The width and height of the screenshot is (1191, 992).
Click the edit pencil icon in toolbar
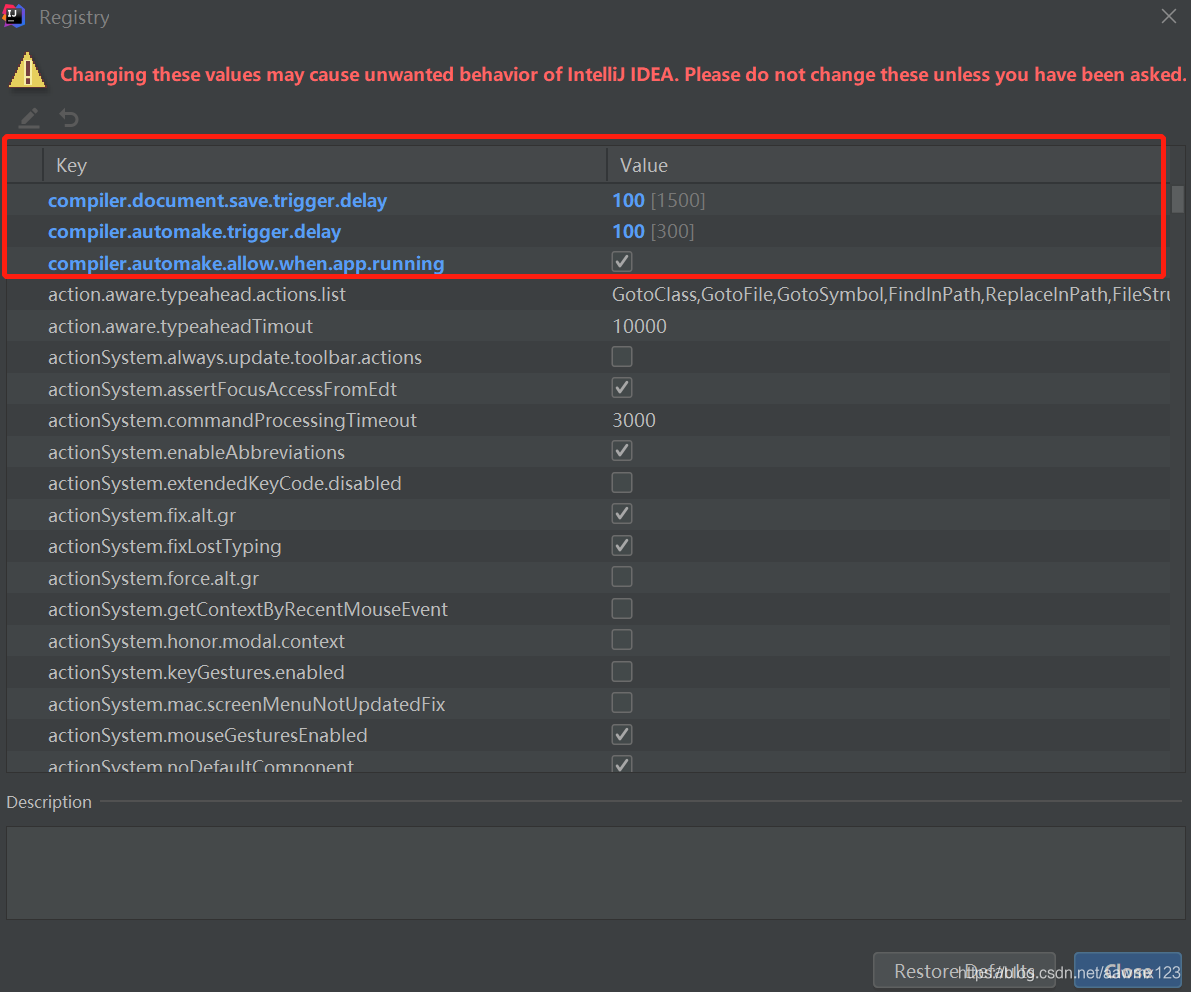pyautogui.click(x=29, y=118)
